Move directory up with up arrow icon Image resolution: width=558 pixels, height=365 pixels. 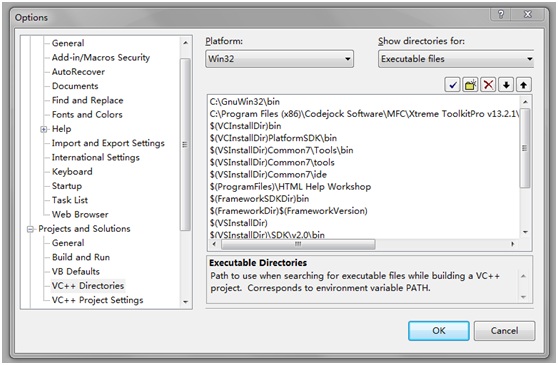click(523, 85)
